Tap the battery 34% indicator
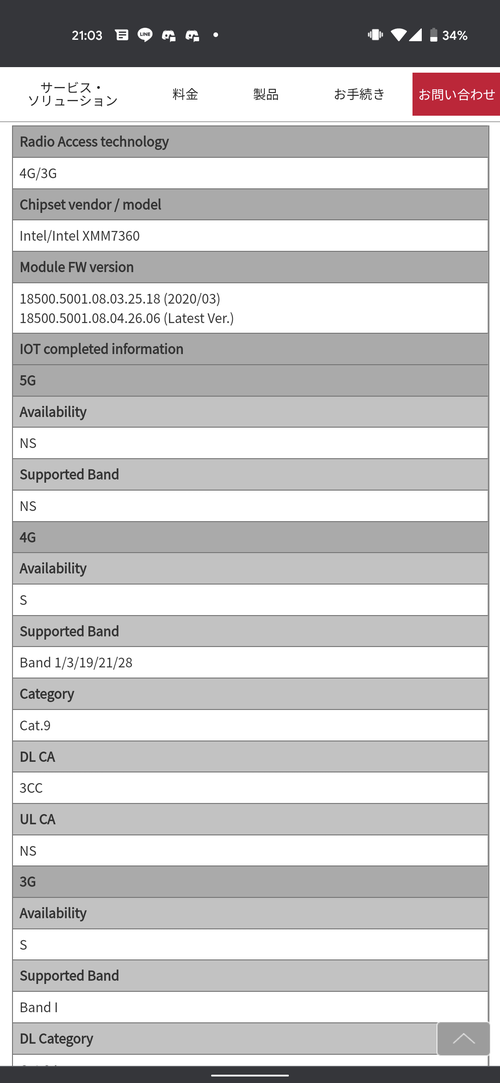The image size is (500, 1083). tap(448, 35)
